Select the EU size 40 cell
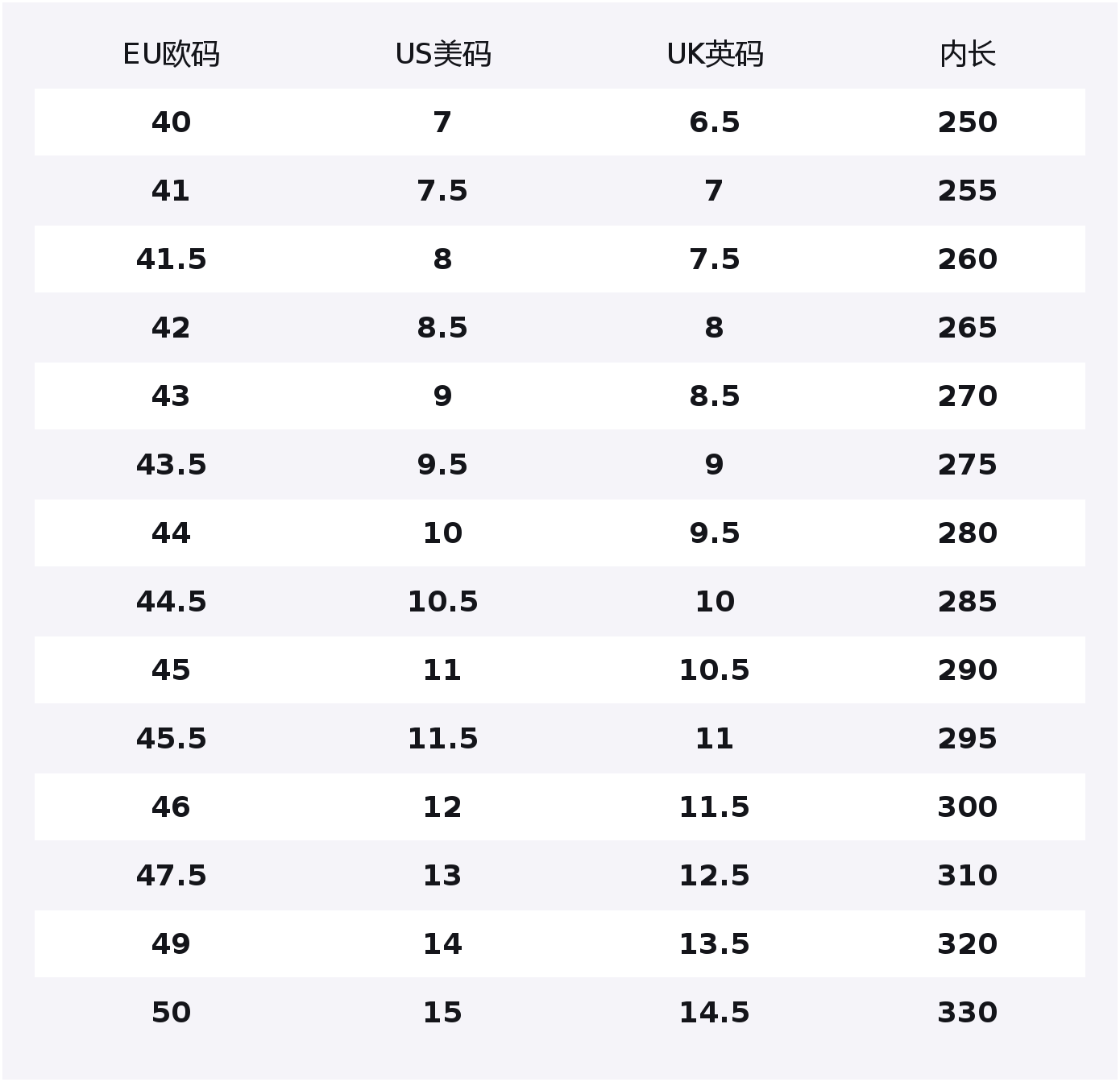The width and height of the screenshot is (1120, 1082). [x=171, y=122]
